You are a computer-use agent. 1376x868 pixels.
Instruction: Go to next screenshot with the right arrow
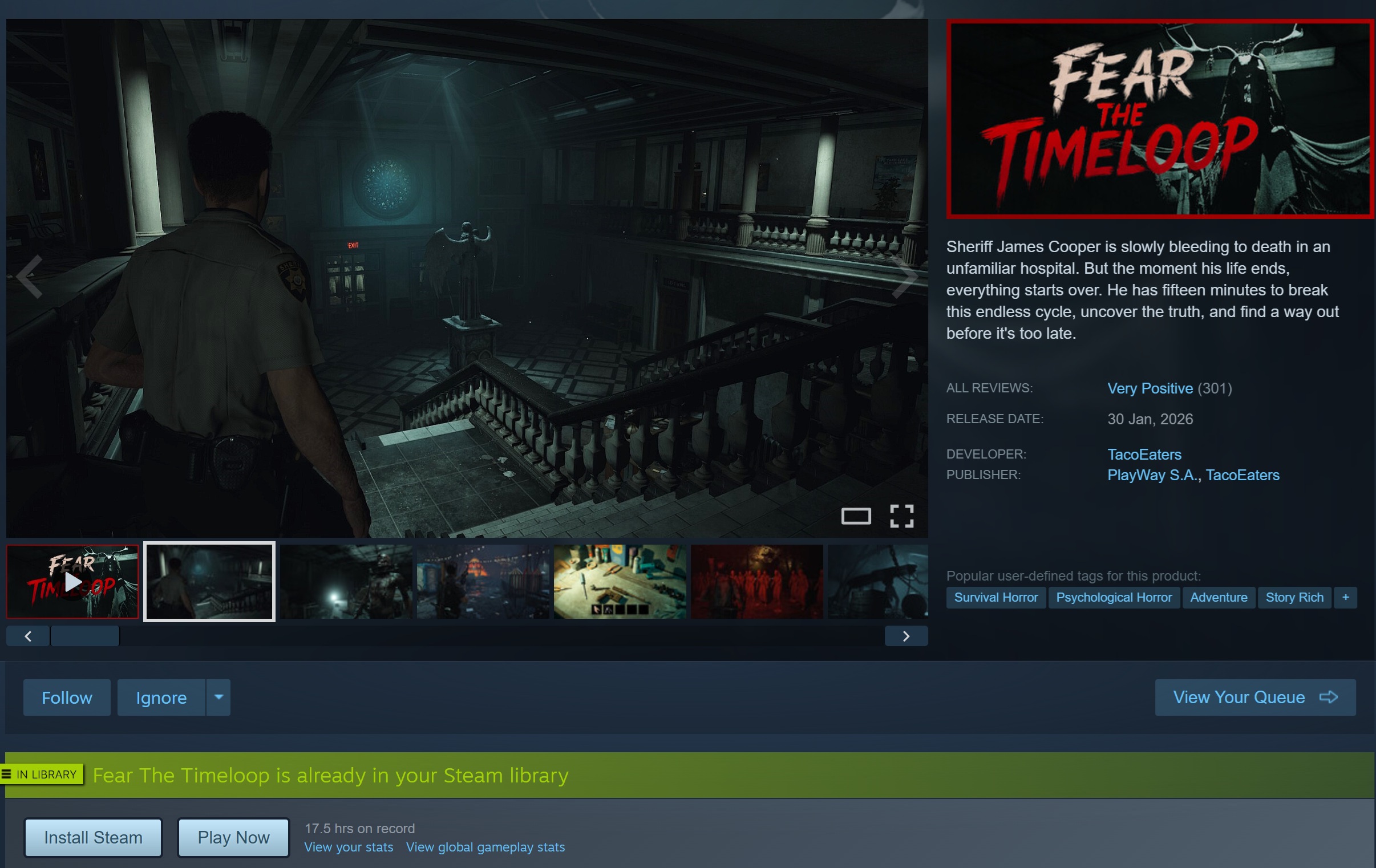906,277
